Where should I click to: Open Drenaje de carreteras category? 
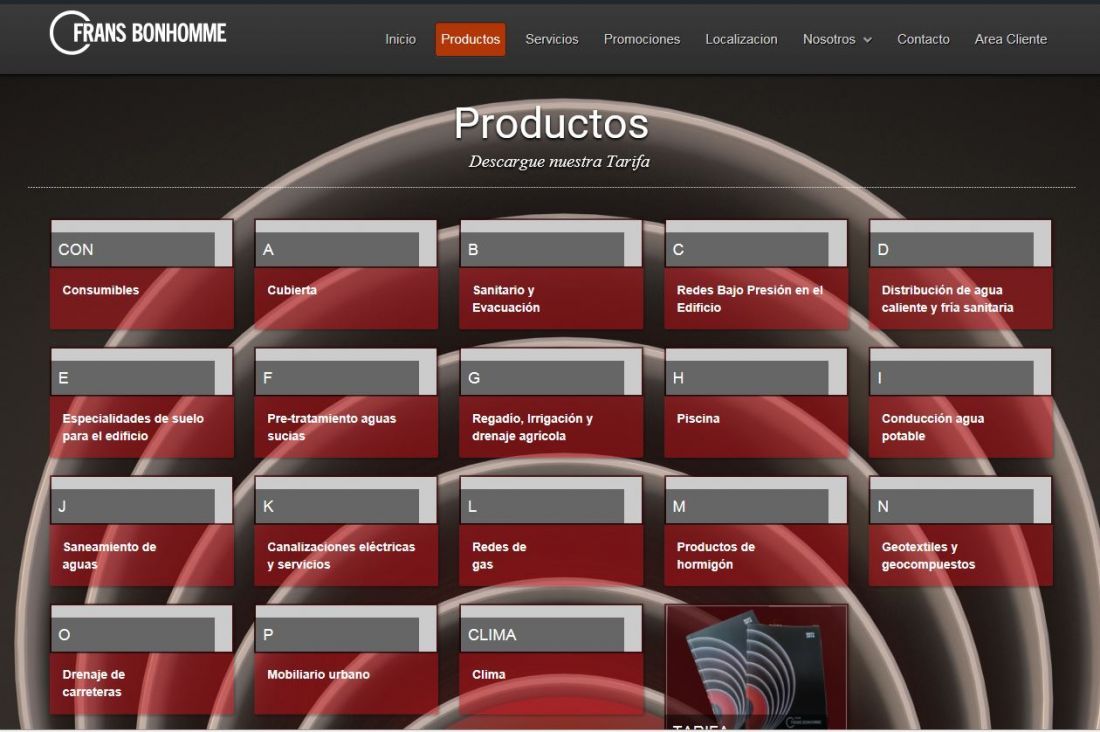pyautogui.click(x=142, y=660)
